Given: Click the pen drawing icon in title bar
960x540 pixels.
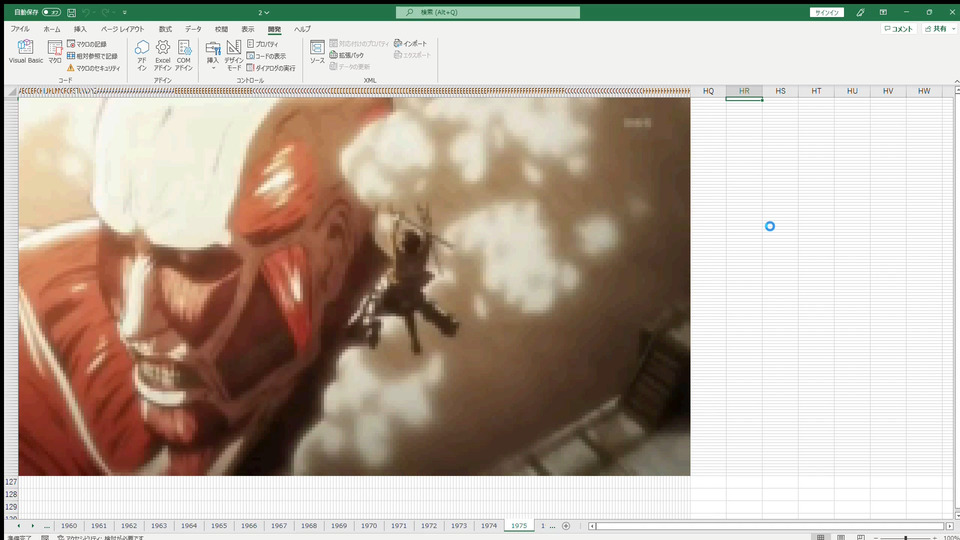Looking at the screenshot, I should click(x=860, y=12).
